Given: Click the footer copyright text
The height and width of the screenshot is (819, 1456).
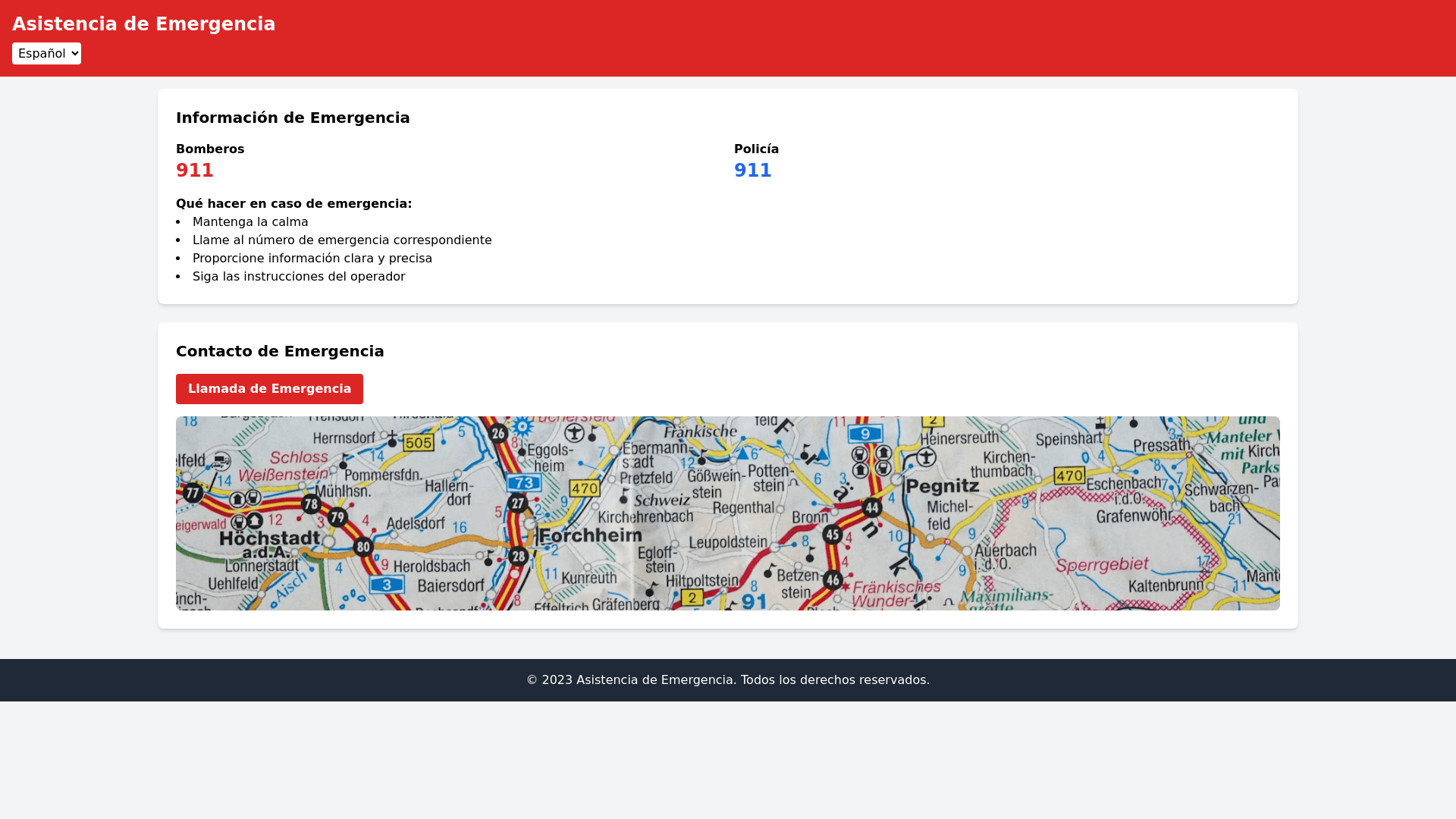Looking at the screenshot, I should pyautogui.click(x=728, y=680).
